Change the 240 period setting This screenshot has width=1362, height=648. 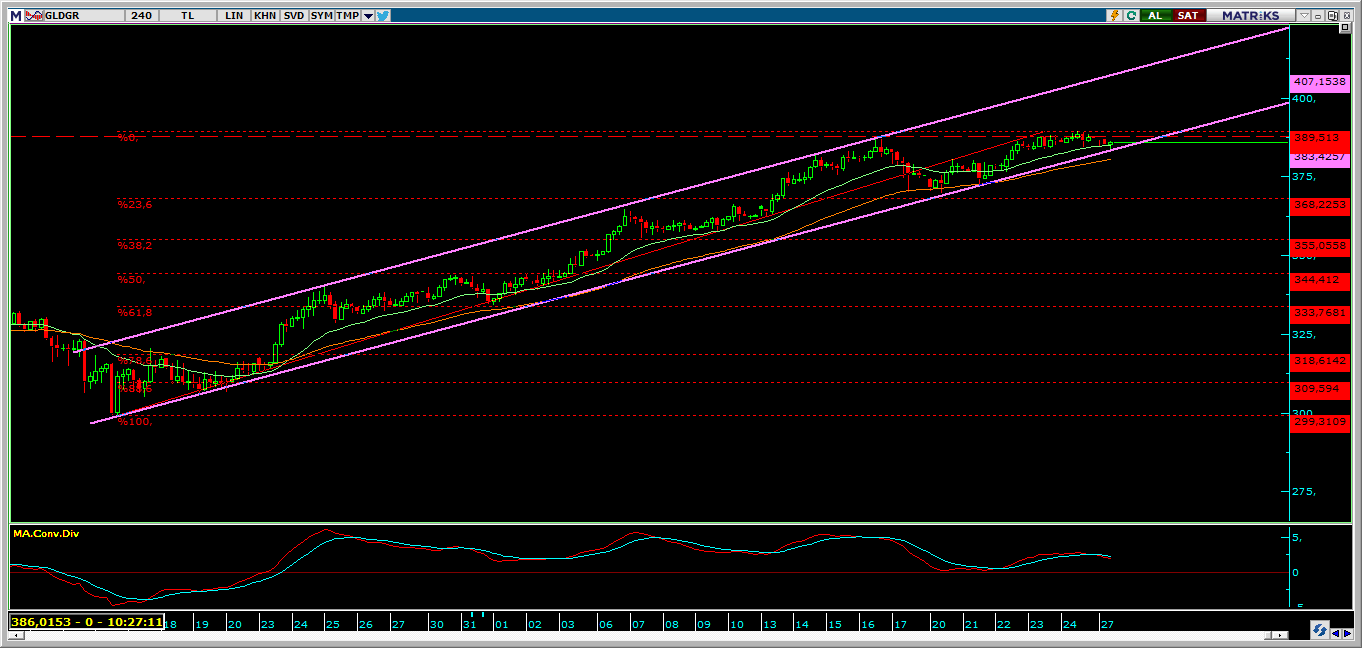click(x=142, y=15)
